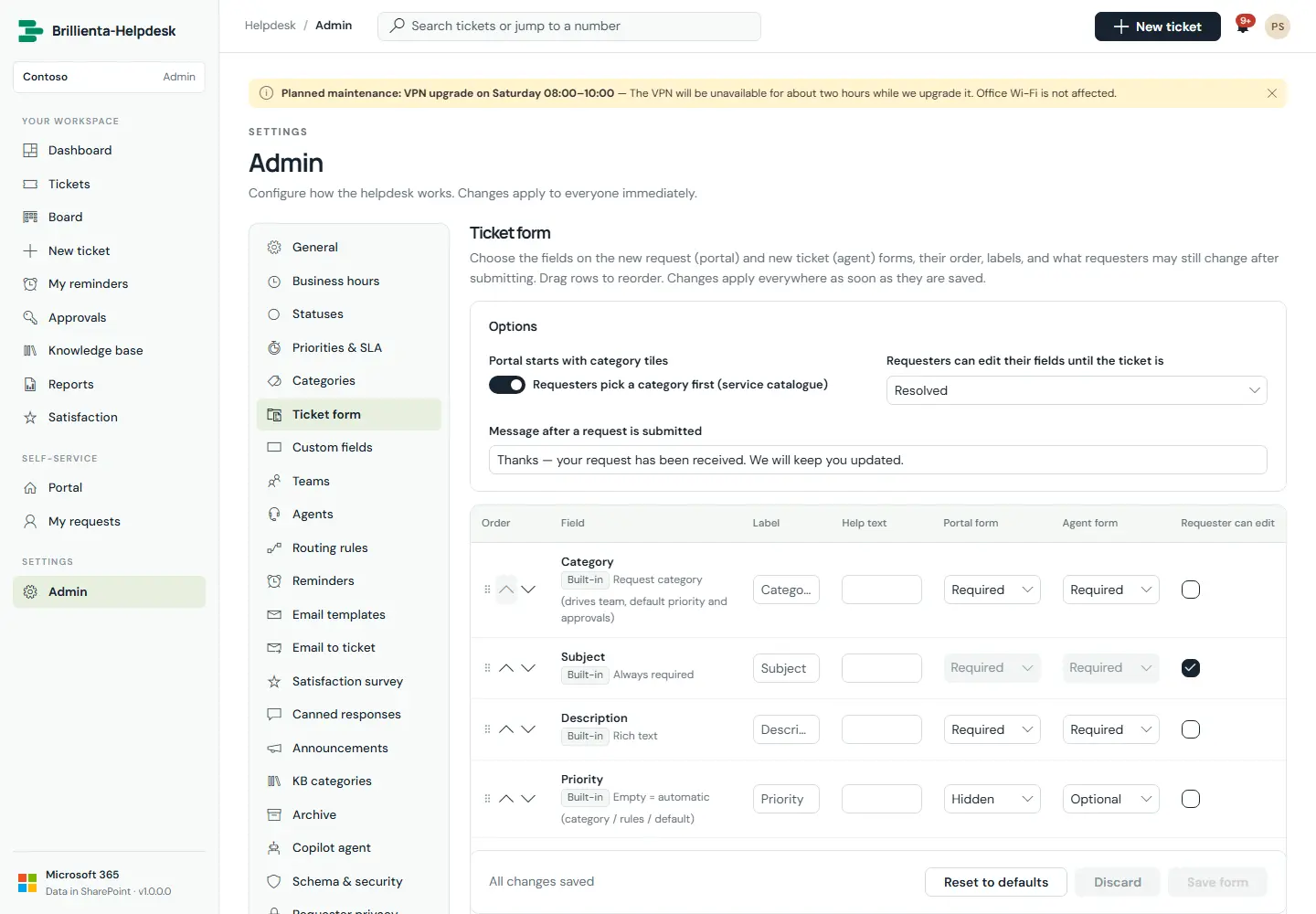Open the Board view icon
Image resolution: width=1316 pixels, height=914 pixels.
[x=30, y=218]
